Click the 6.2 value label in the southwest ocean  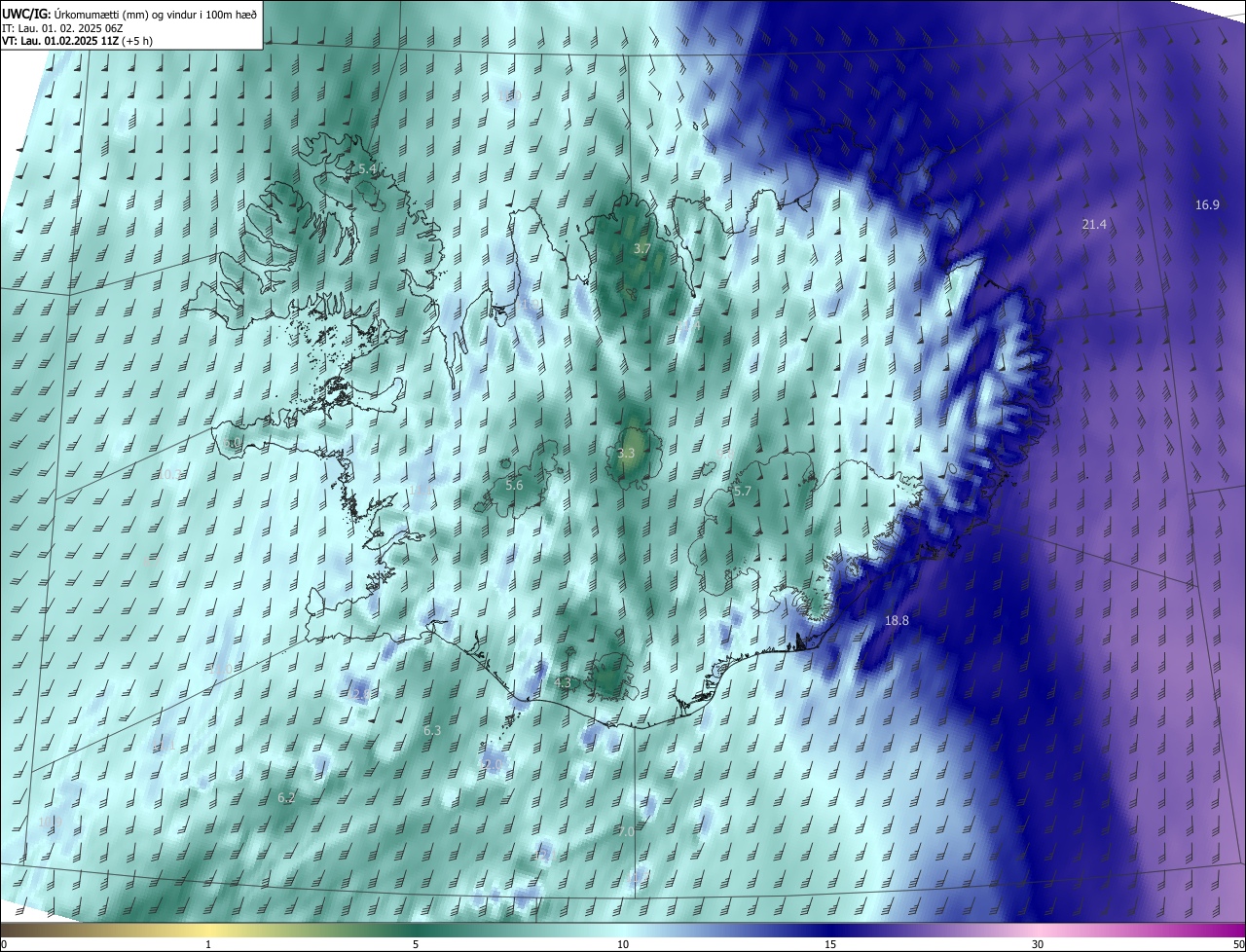pyautogui.click(x=286, y=798)
